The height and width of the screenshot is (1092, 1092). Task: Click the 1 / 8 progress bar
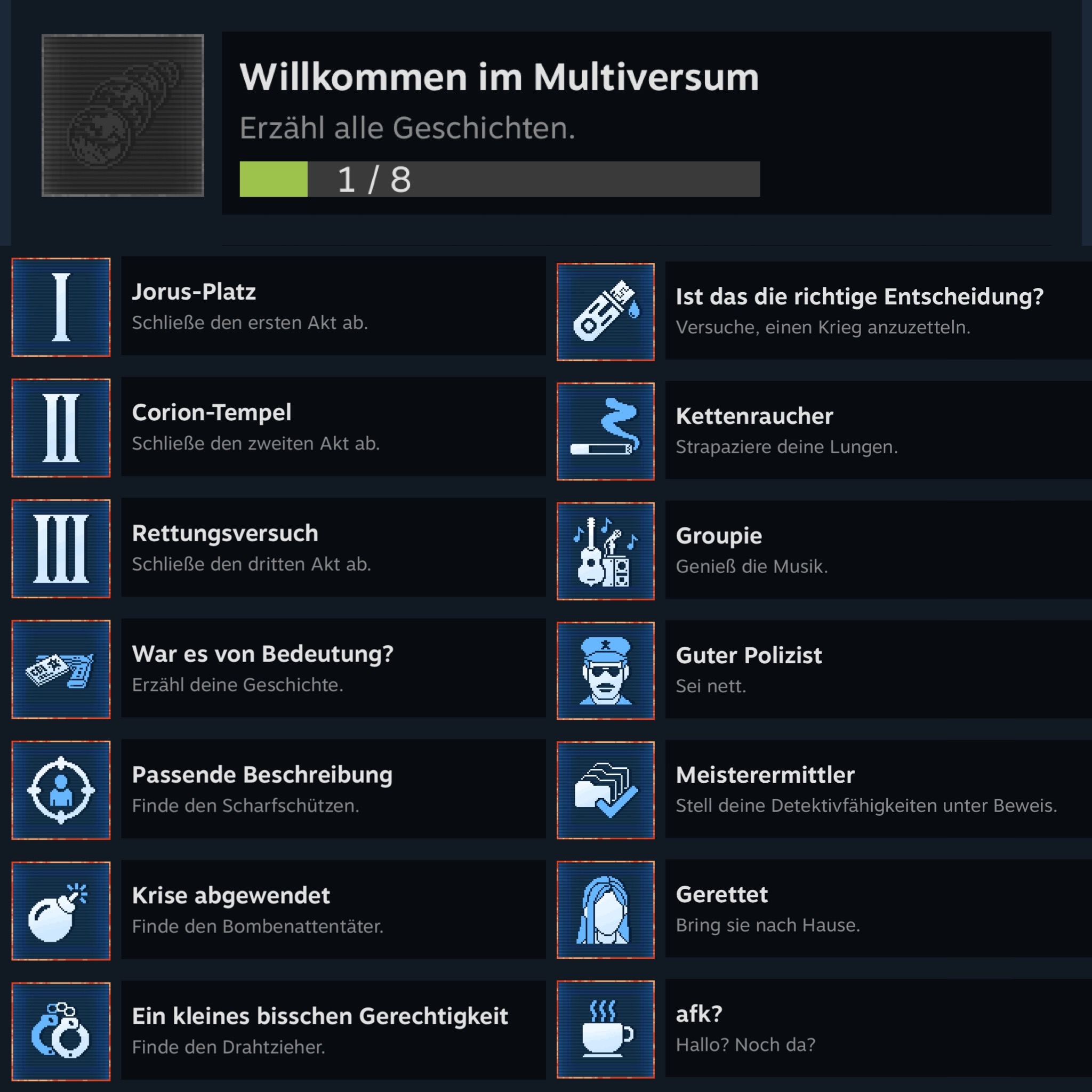point(500,179)
